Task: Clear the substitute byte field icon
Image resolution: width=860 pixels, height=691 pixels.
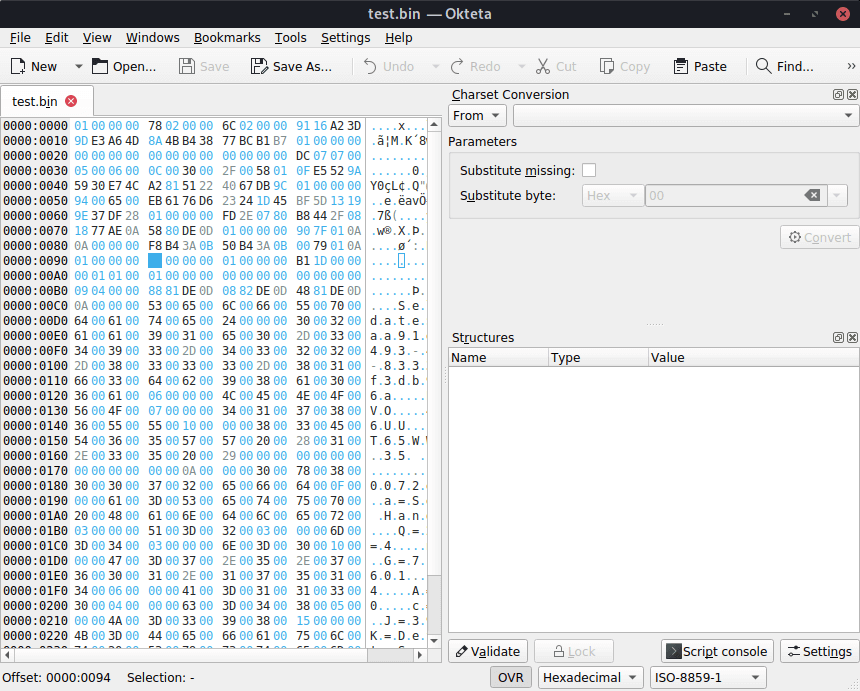Action: (812, 195)
